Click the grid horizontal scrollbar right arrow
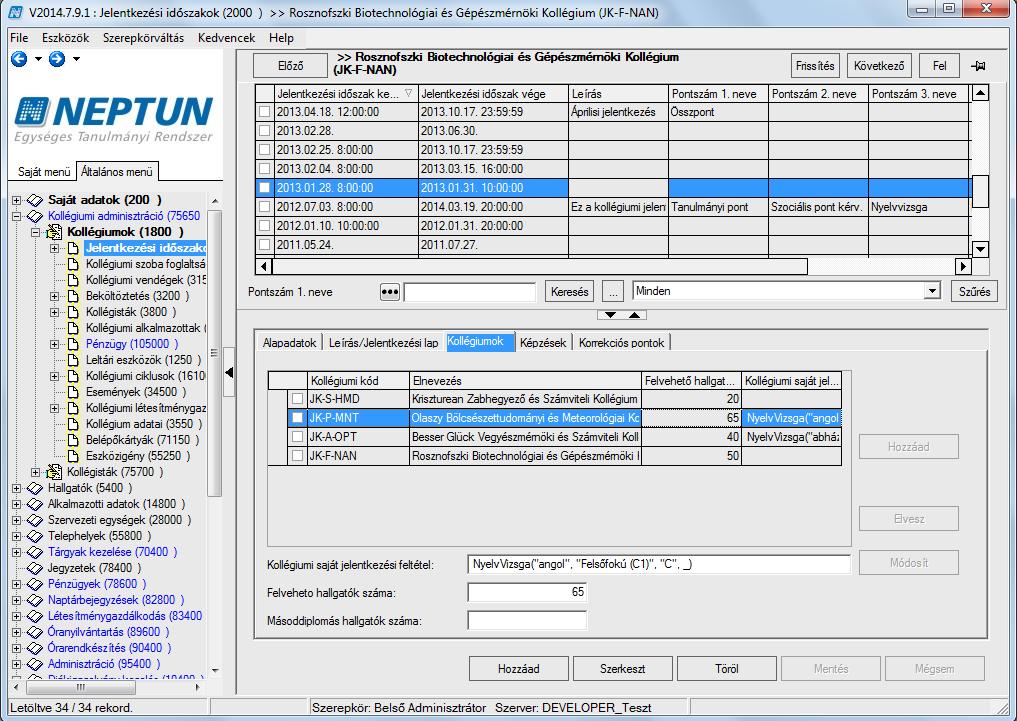 [x=963, y=266]
